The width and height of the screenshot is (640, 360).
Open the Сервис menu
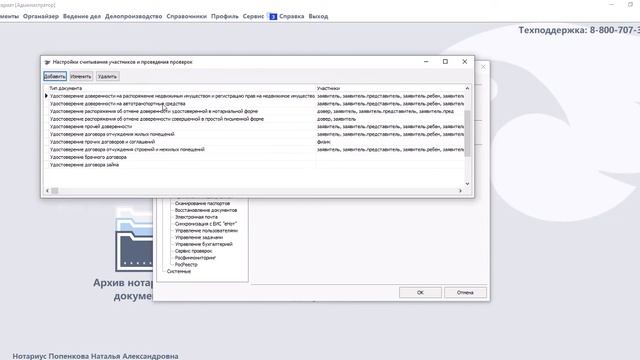point(253,16)
